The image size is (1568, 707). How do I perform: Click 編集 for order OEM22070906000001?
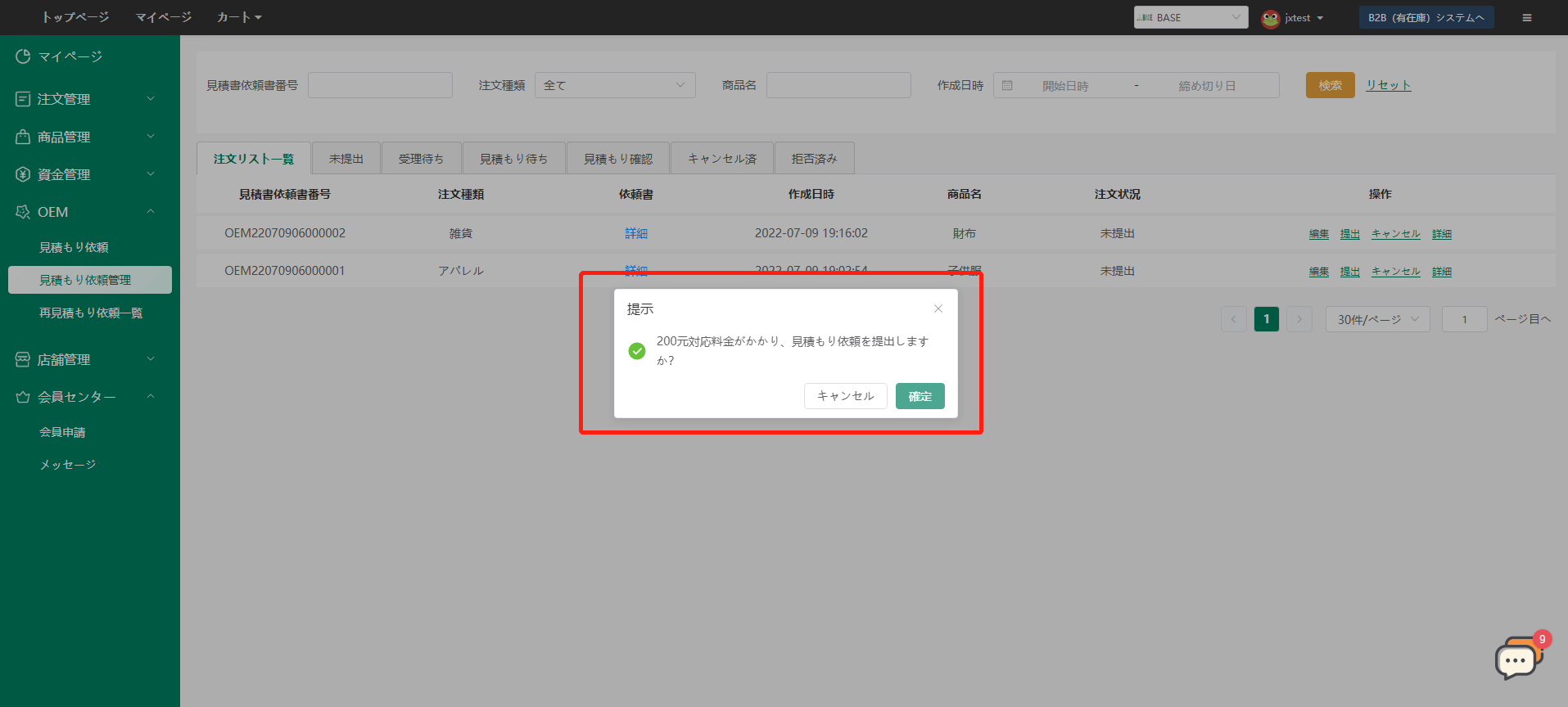1319,272
